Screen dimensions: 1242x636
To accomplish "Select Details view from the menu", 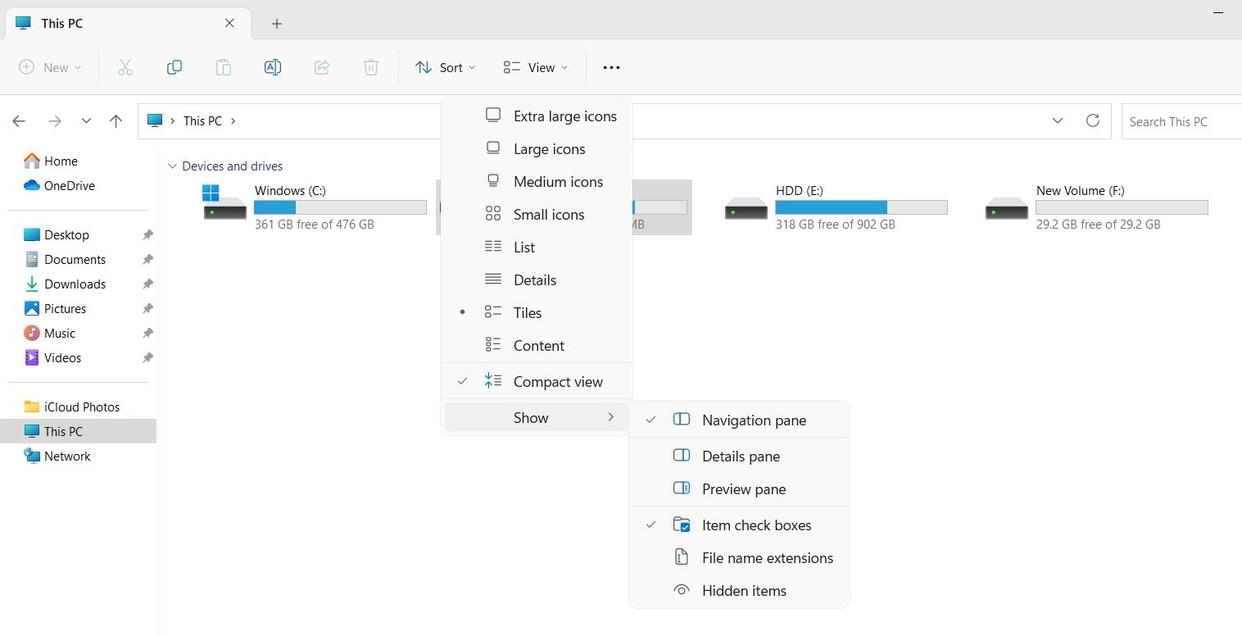I will pyautogui.click(x=535, y=279).
